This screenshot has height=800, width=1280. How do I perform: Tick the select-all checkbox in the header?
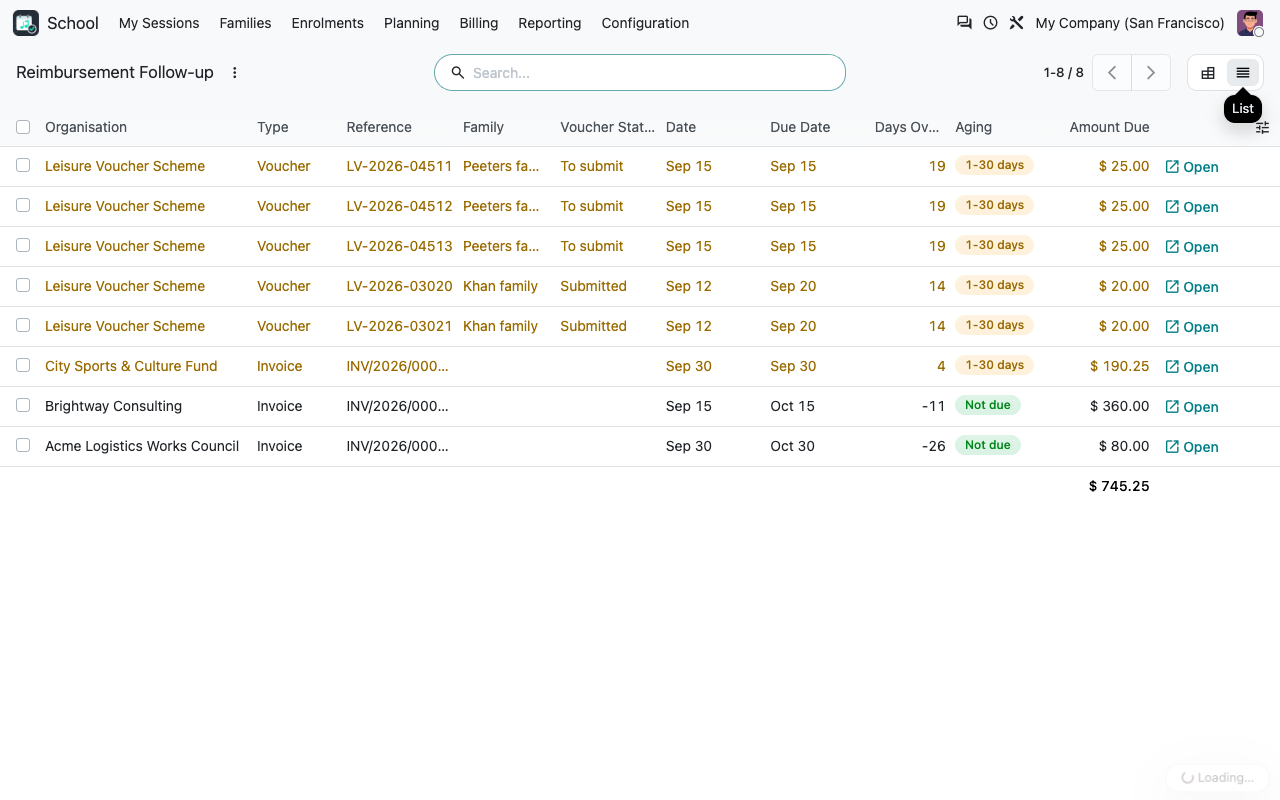[x=23, y=127]
